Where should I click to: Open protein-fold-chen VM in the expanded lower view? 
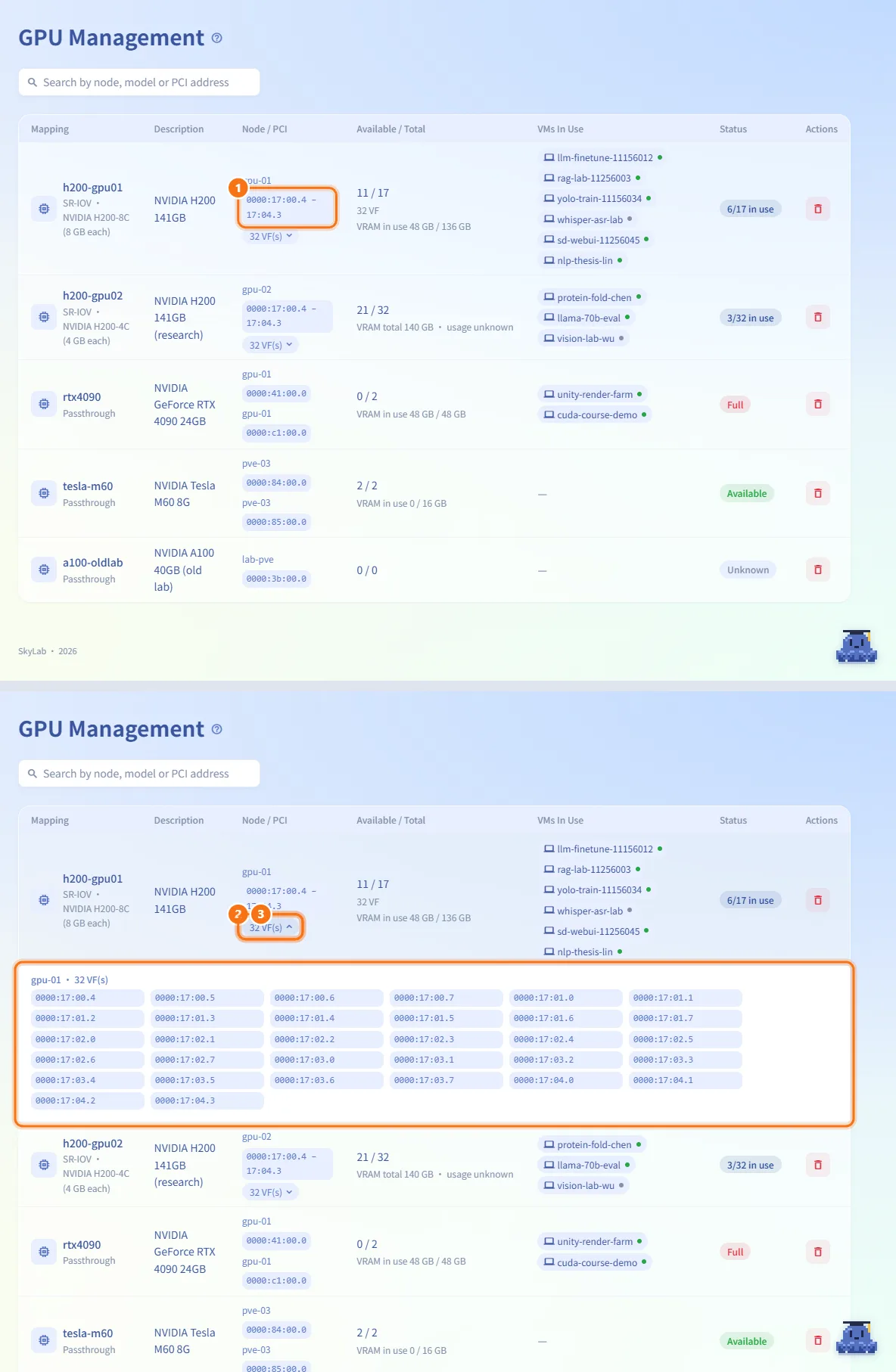point(593,1144)
